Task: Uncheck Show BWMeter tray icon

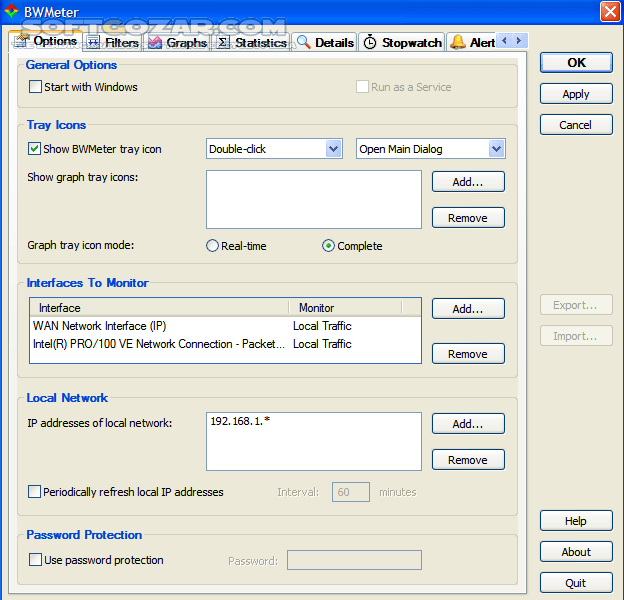Action: pos(34,149)
